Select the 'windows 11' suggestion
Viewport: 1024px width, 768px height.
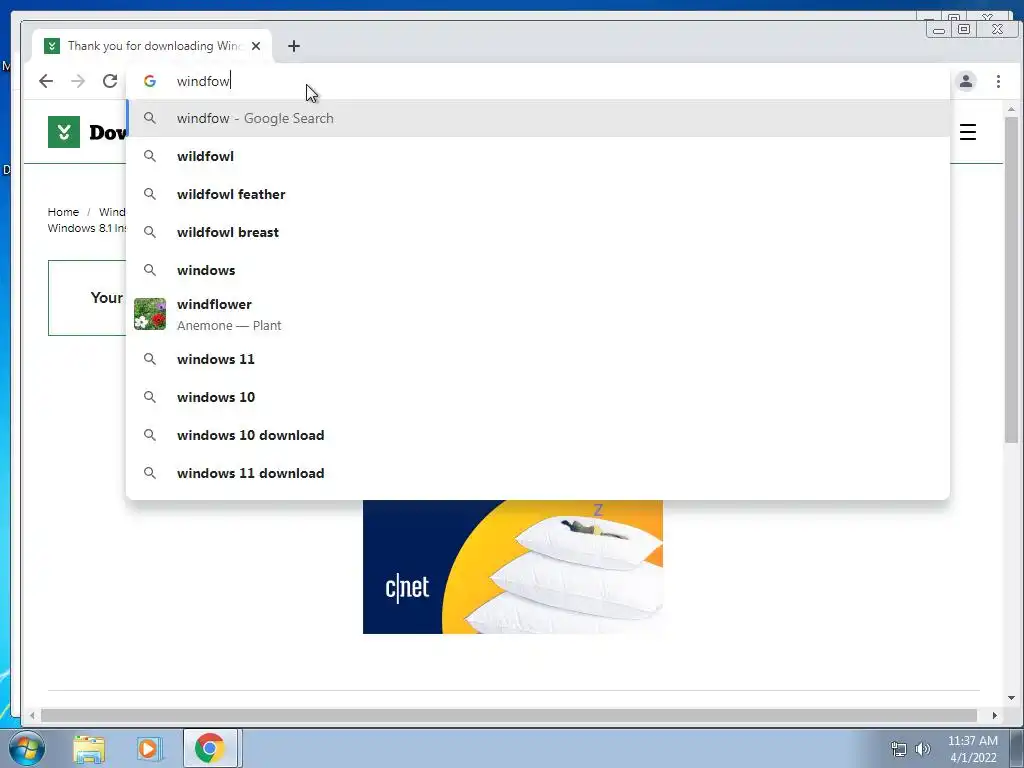pos(538,359)
